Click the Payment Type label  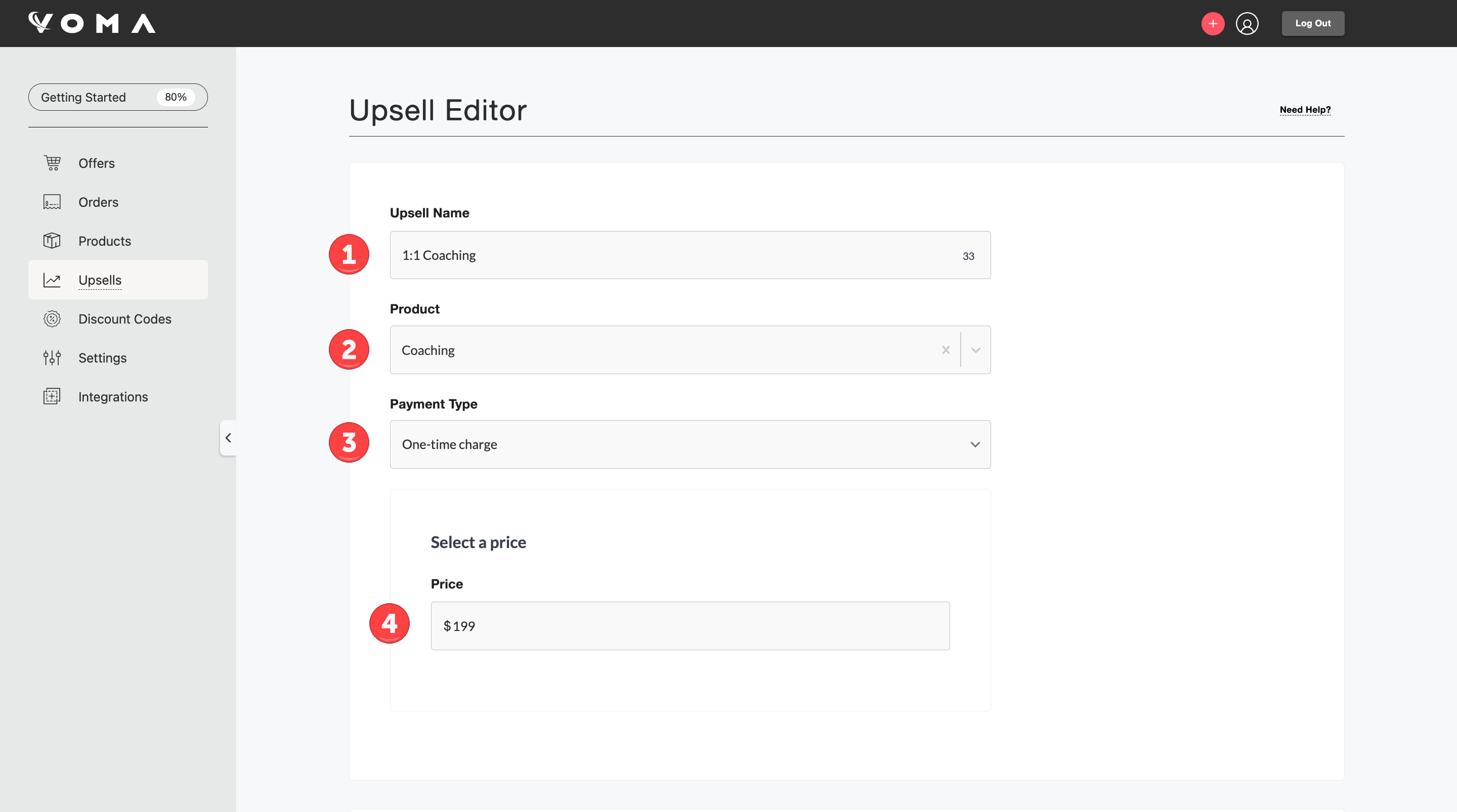click(x=433, y=404)
